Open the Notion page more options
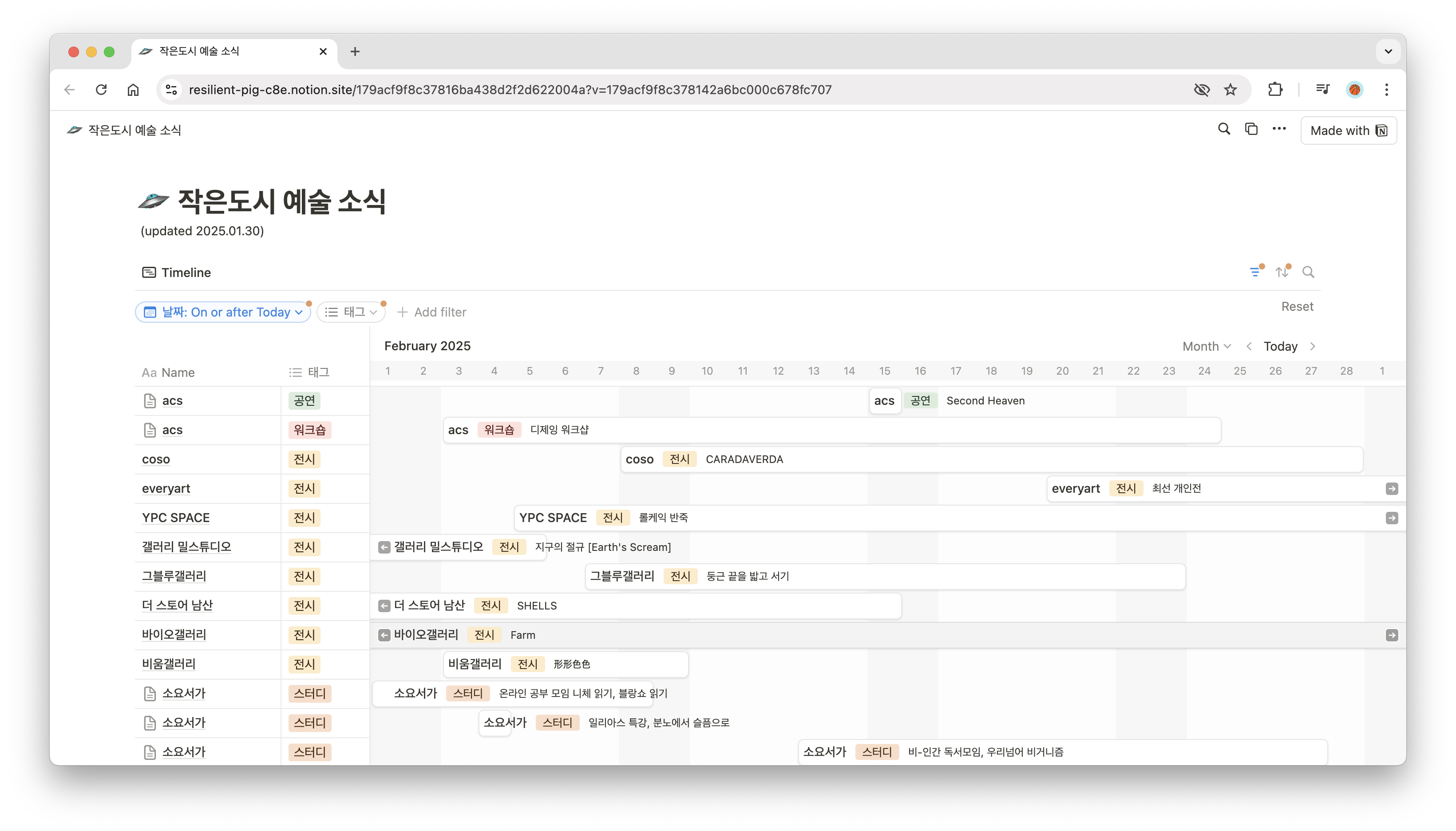Screen dimensions: 1456x831 (x=1279, y=130)
